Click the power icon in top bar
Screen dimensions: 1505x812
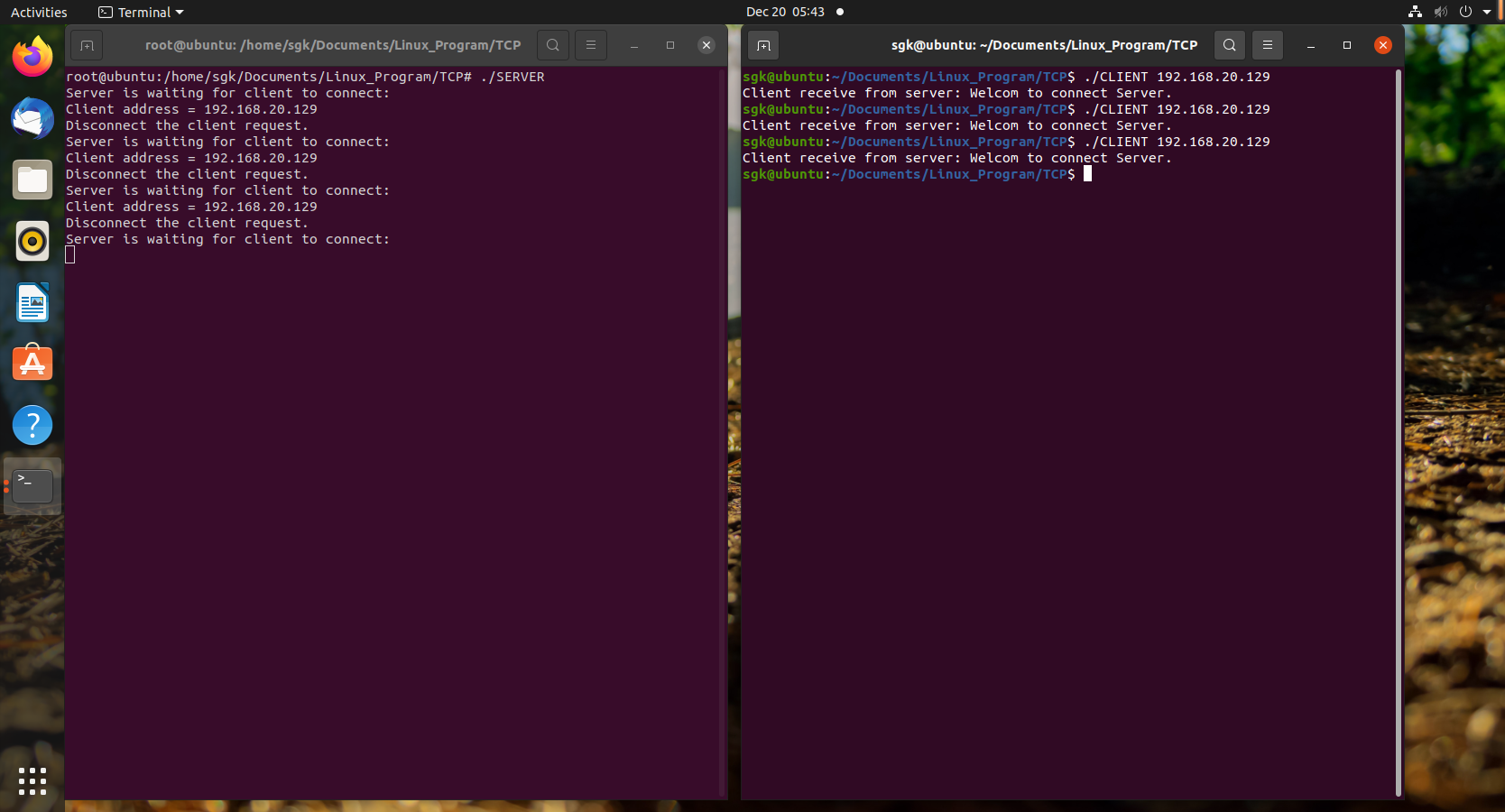(x=1465, y=12)
